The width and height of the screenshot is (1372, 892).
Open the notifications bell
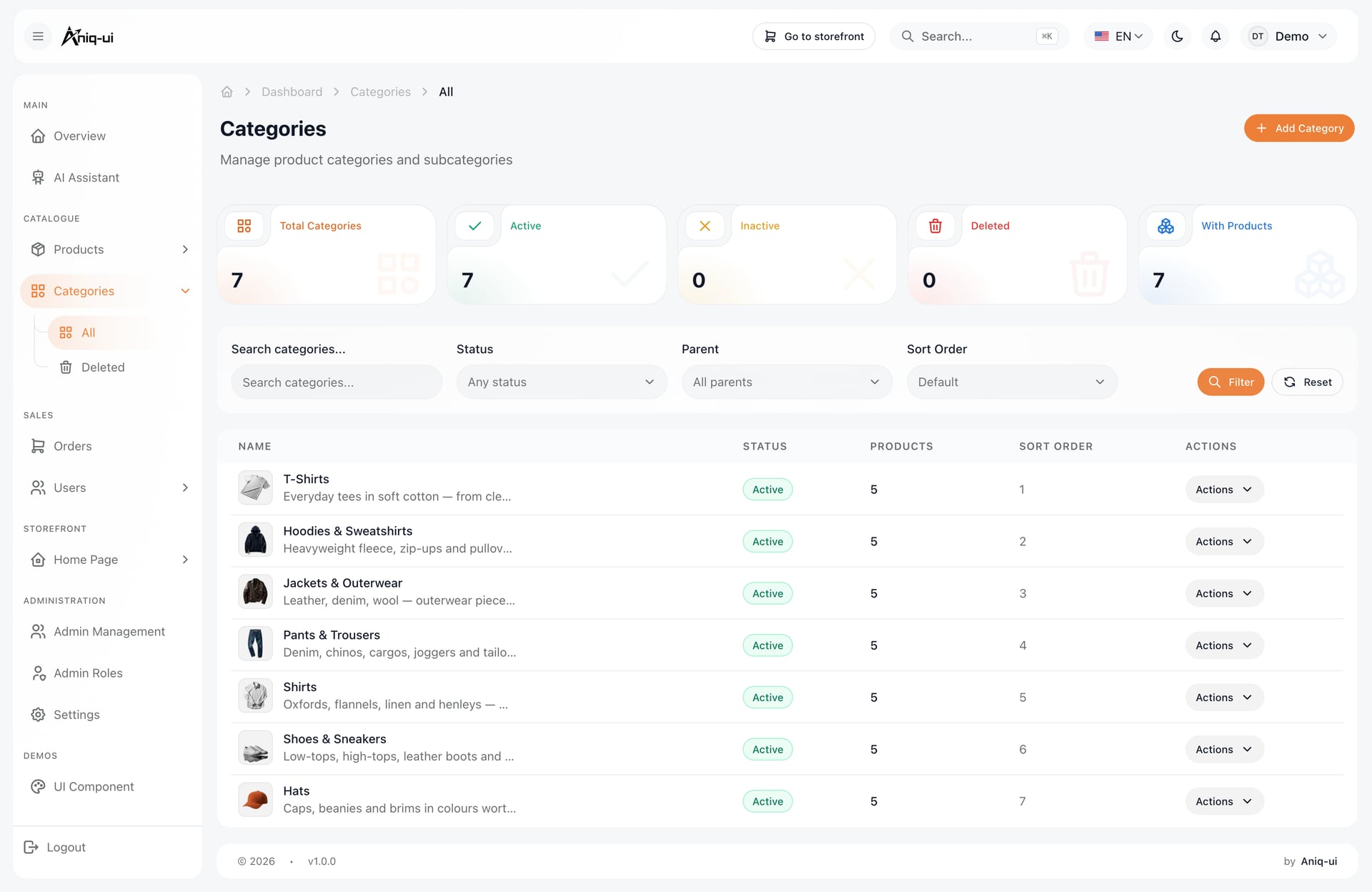(x=1215, y=36)
